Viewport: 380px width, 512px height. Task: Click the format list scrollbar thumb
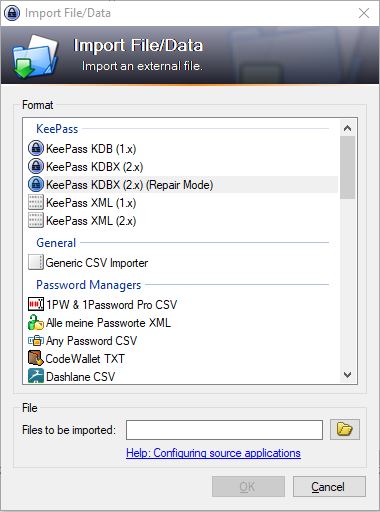coord(347,168)
